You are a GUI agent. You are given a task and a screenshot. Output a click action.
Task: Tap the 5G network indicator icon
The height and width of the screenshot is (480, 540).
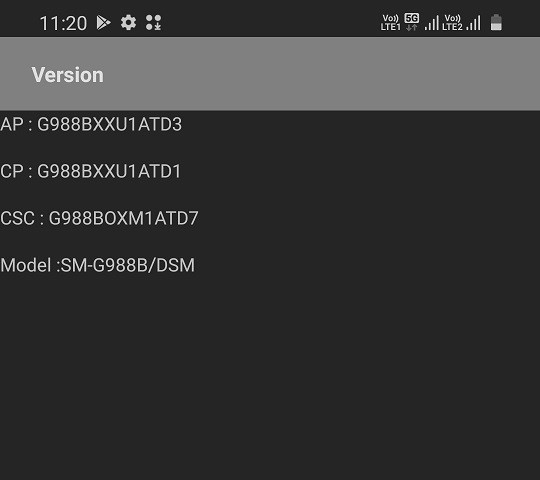point(412,22)
